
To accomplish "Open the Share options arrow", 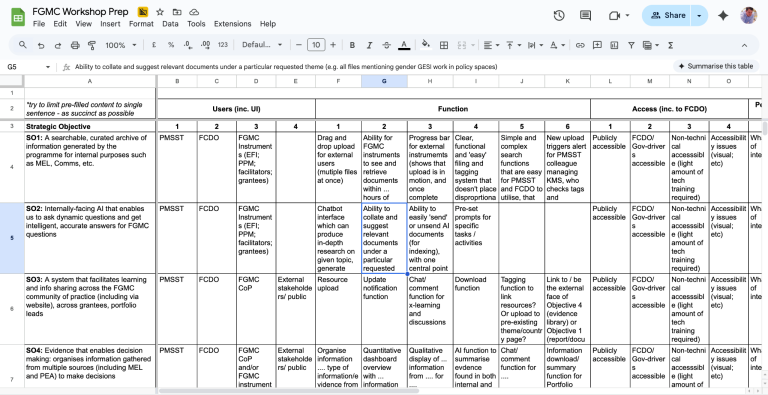I will 699,16.
